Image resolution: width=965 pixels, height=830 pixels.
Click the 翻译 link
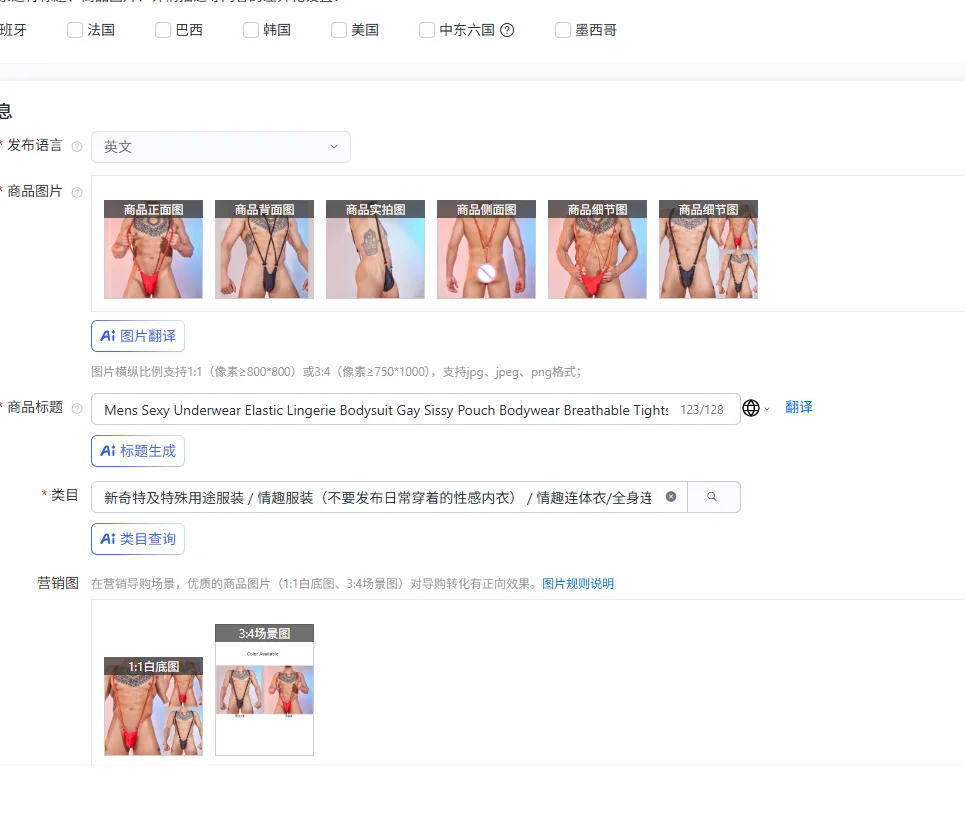(799, 407)
